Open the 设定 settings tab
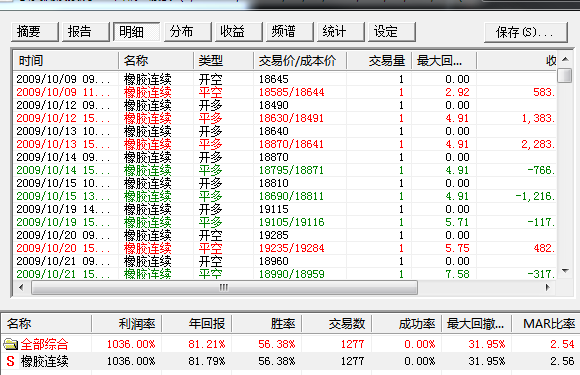580x375 pixels. [392, 32]
